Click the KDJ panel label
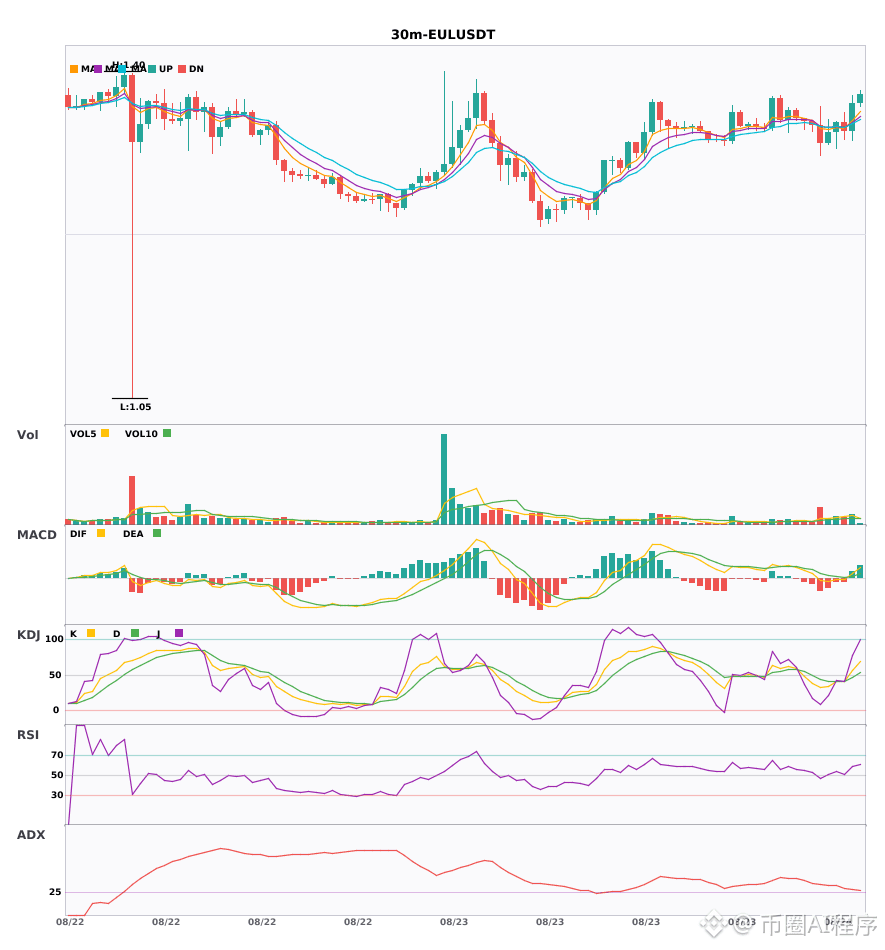Image resolution: width=885 pixels, height=950 pixels. coord(28,635)
